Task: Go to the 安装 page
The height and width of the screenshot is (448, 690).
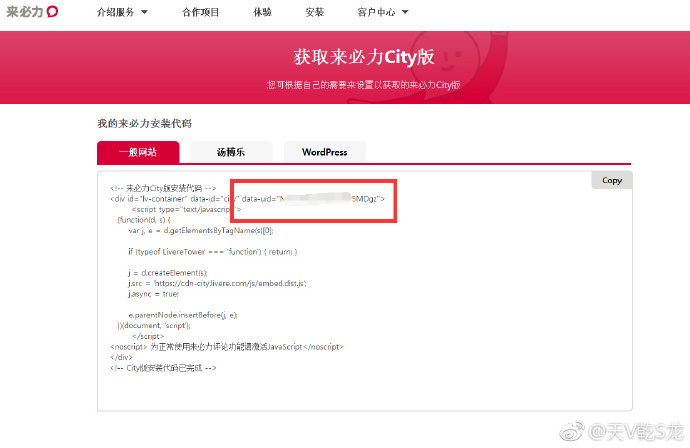Action: coord(314,13)
